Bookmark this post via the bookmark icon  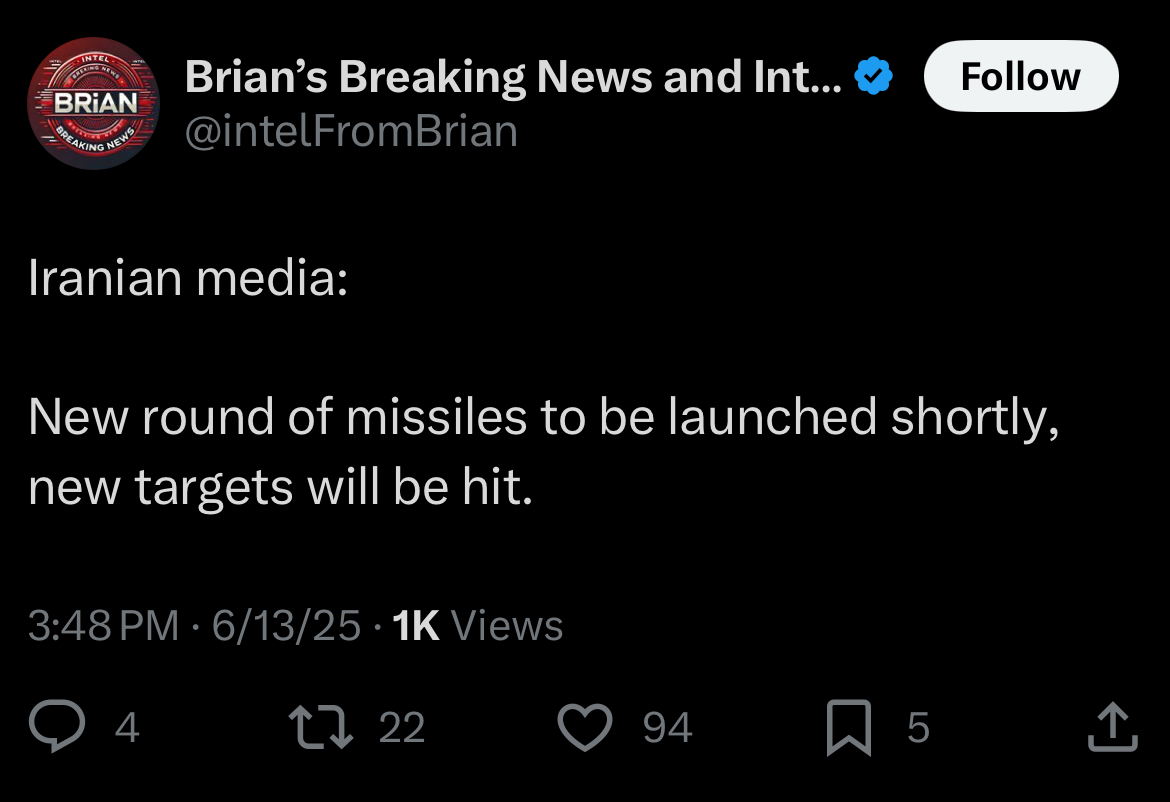tap(849, 727)
